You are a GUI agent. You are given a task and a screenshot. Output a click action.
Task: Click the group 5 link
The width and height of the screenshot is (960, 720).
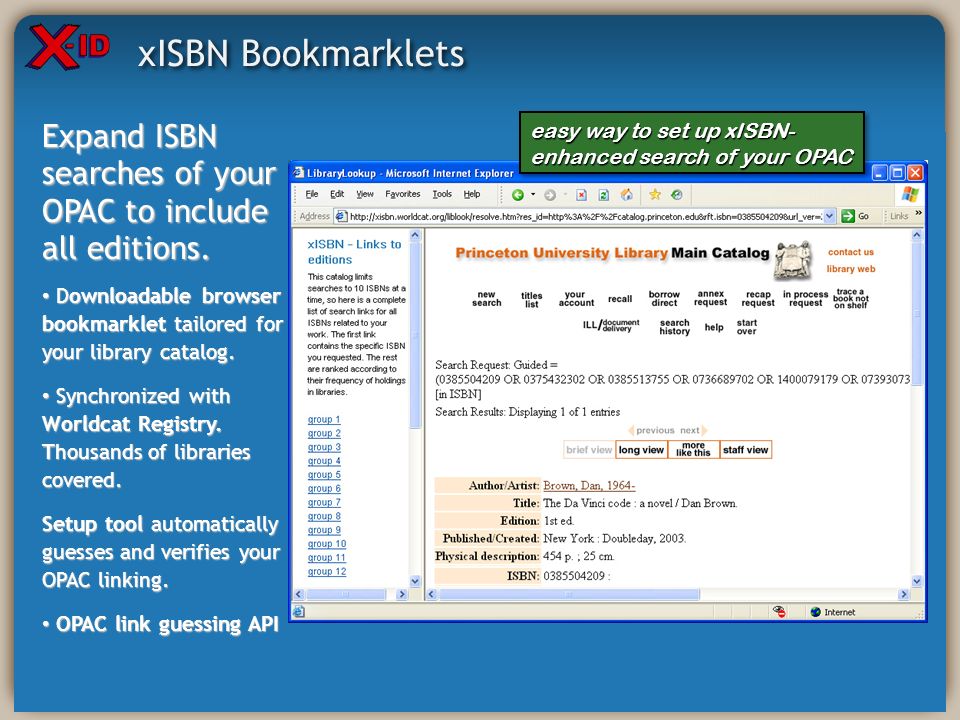tap(324, 474)
